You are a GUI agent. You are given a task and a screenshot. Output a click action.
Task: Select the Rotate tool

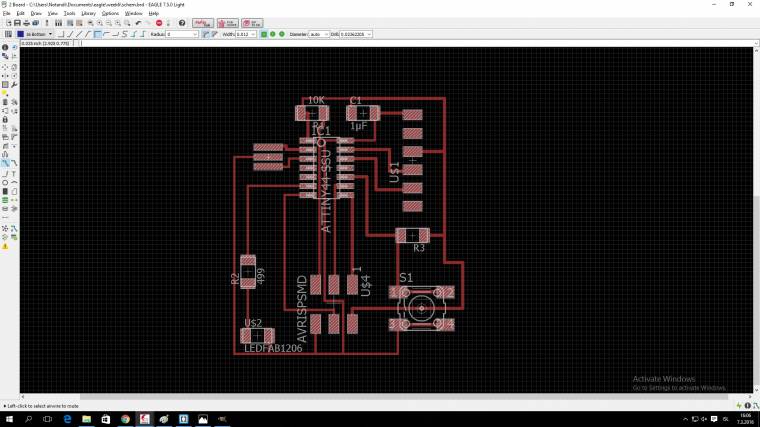14,76
